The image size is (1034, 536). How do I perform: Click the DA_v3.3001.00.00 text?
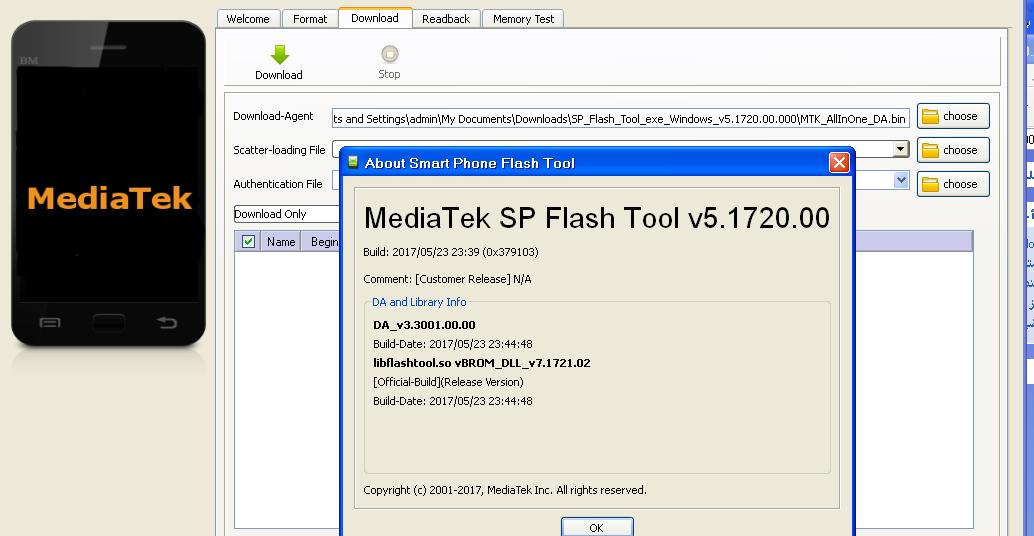pos(424,325)
